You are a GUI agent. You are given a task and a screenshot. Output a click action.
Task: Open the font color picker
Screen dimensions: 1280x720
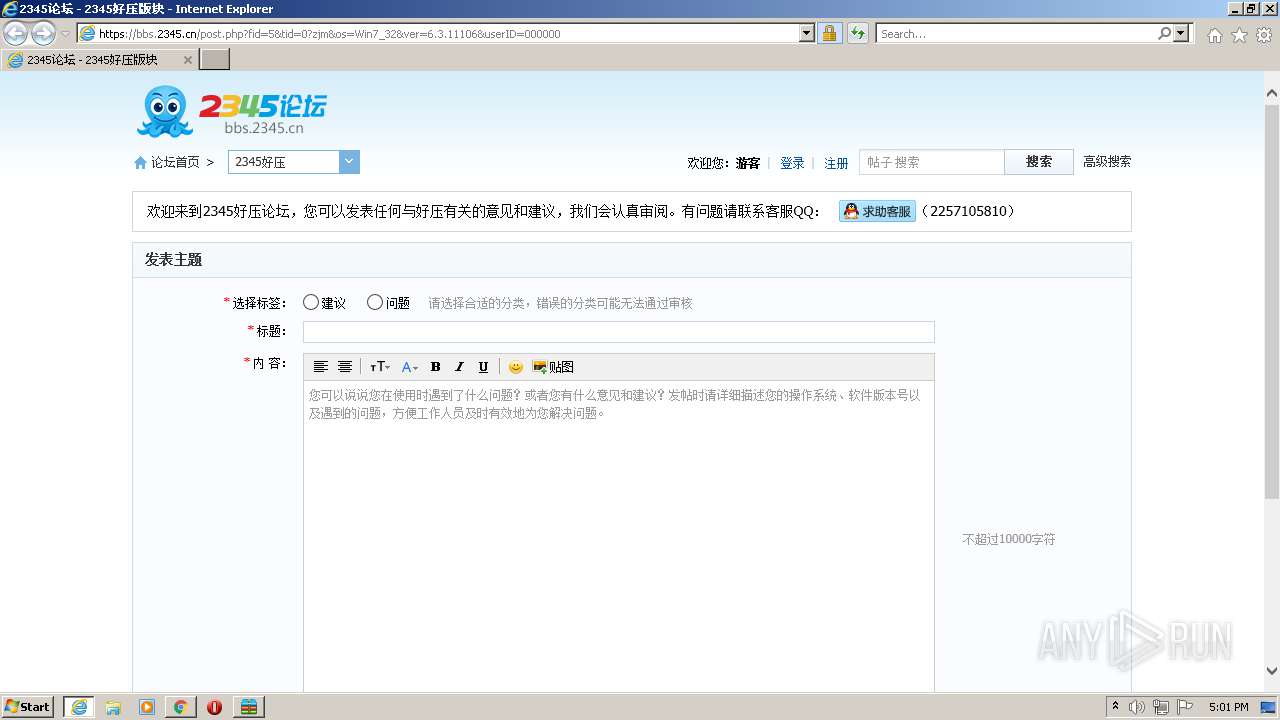pyautogui.click(x=410, y=367)
